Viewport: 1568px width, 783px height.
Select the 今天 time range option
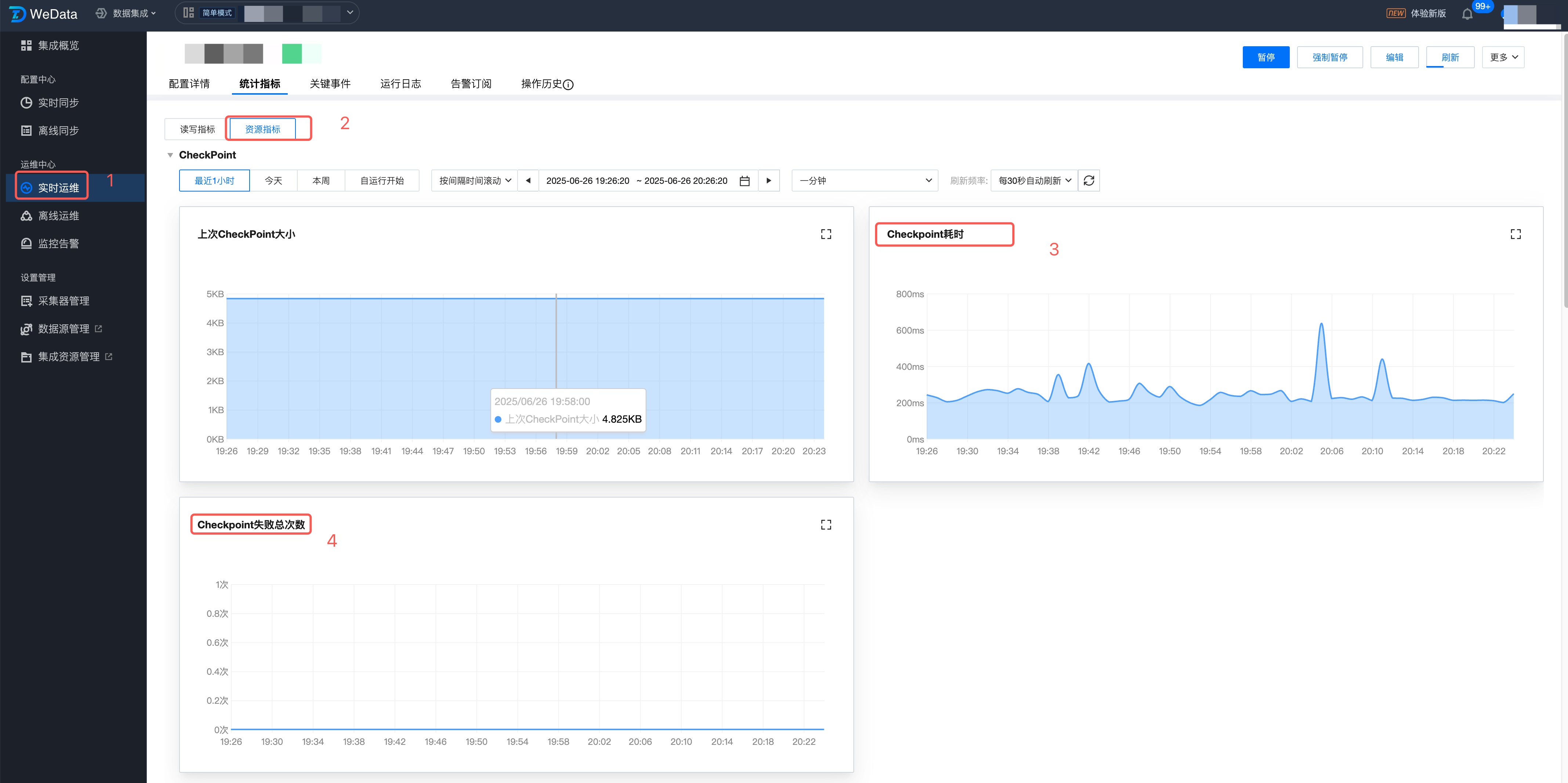(273, 181)
